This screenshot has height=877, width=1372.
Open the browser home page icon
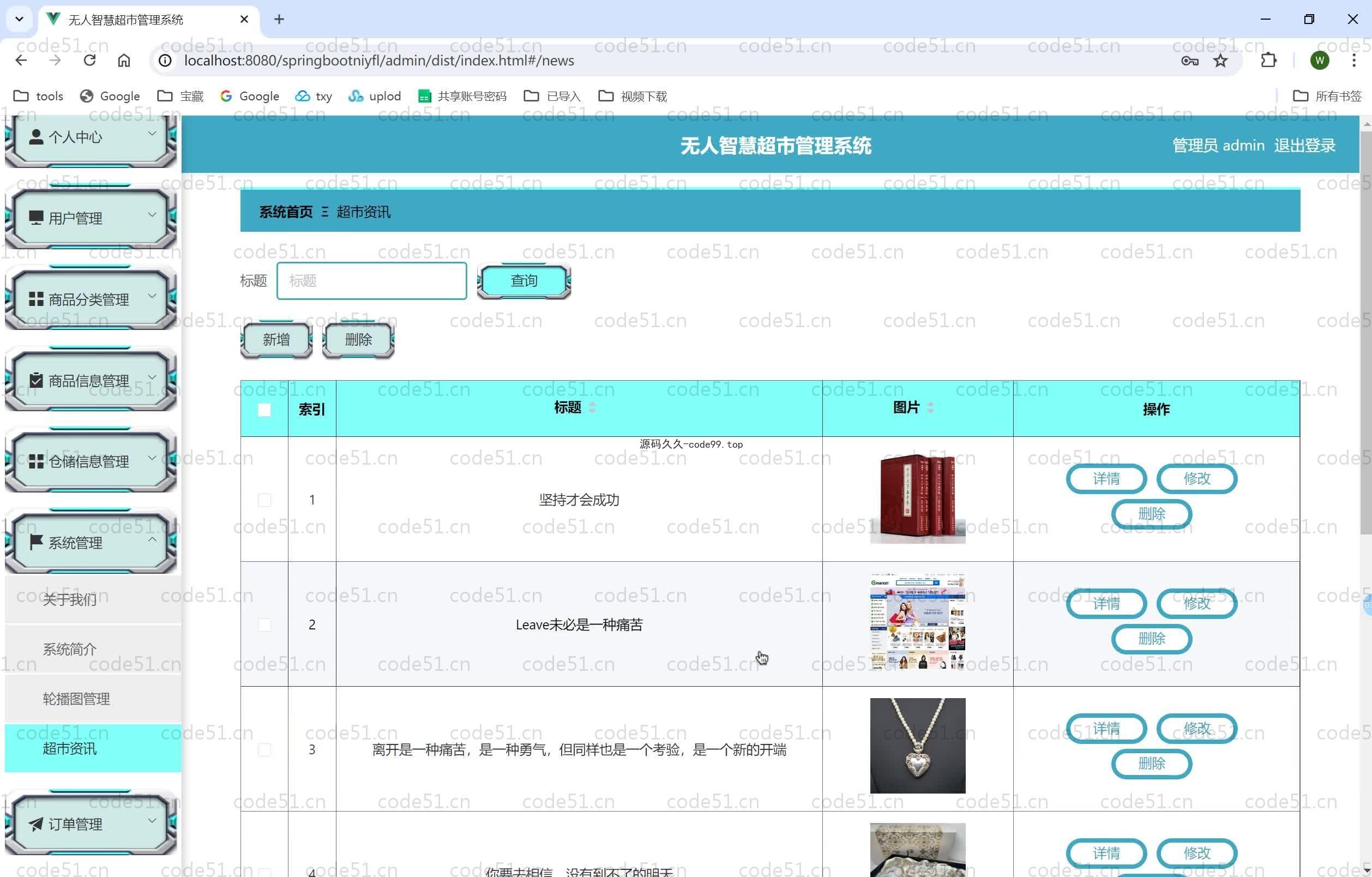pyautogui.click(x=124, y=61)
